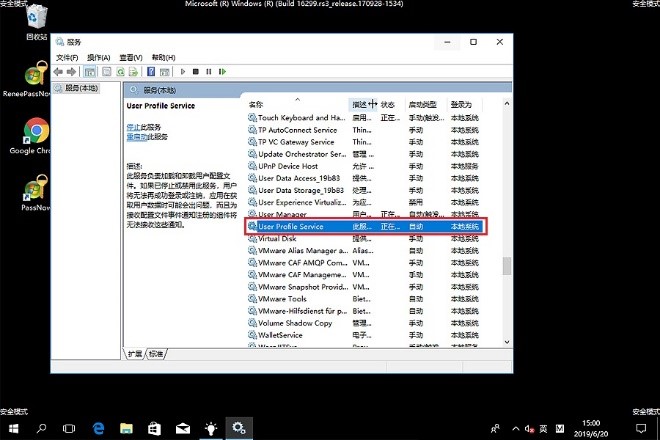
Task: Toggle the show/hide action pane icon
Action: [165, 72]
